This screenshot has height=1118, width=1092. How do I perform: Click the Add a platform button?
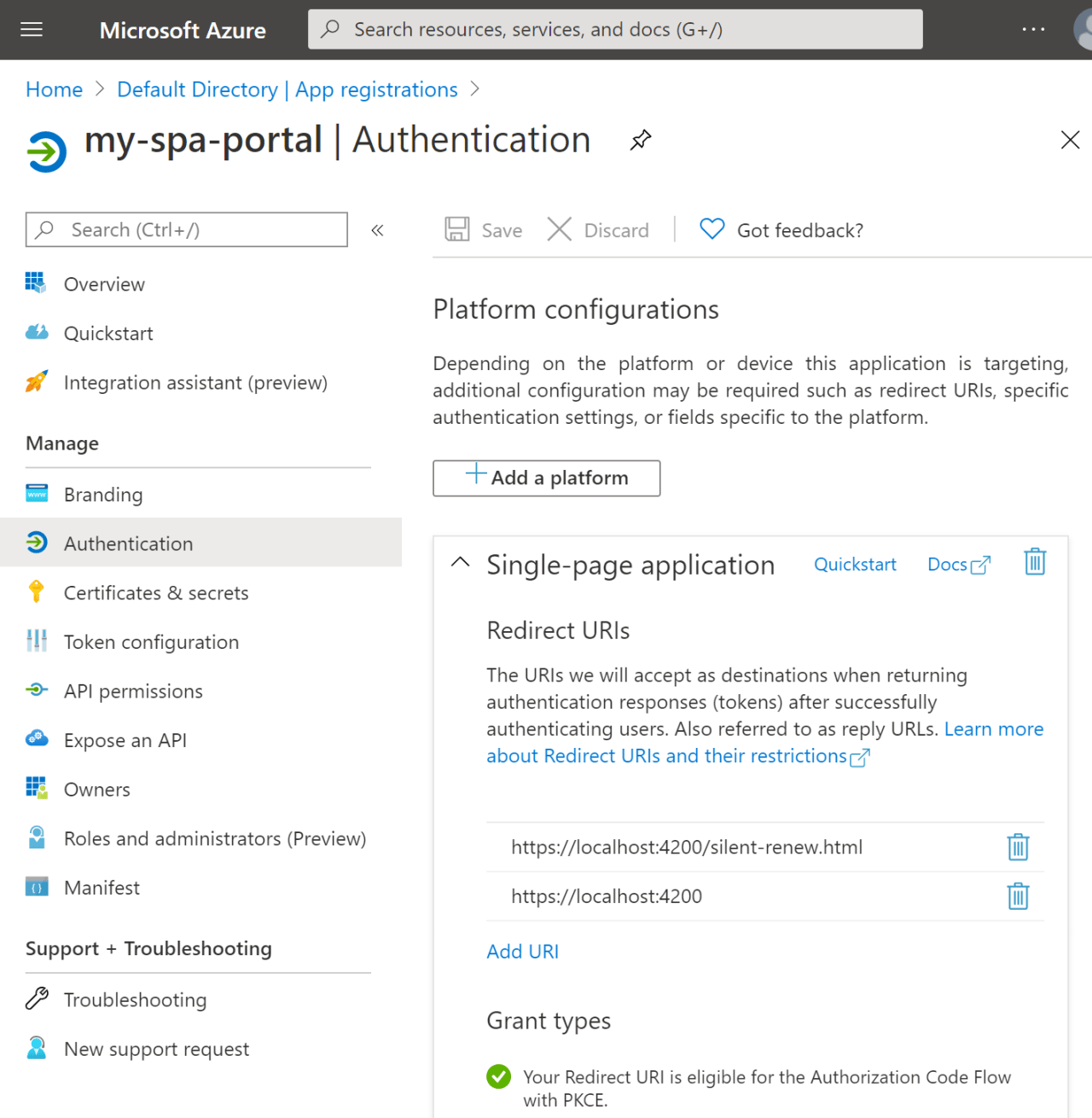click(x=546, y=478)
